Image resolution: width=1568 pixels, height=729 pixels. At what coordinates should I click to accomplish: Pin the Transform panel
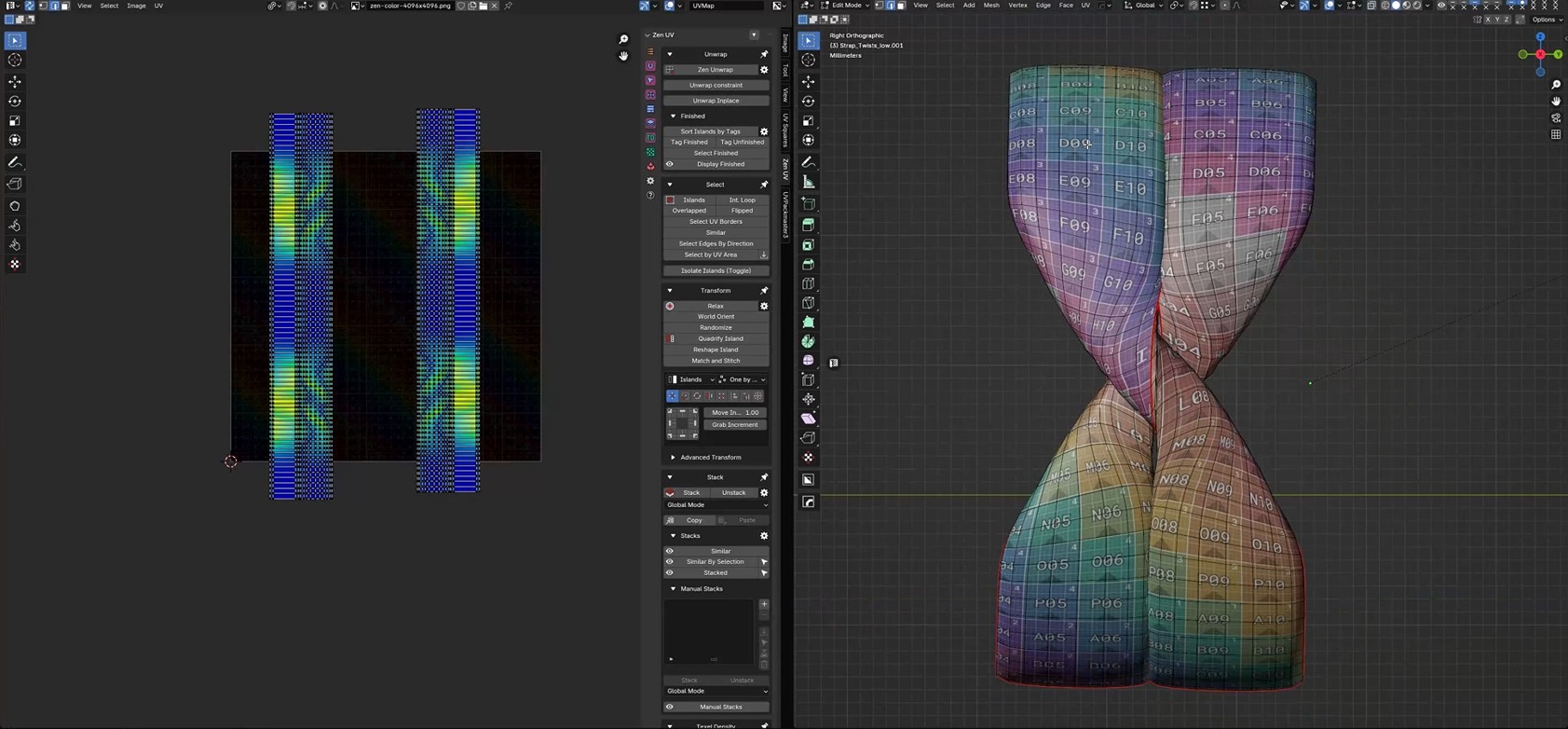(764, 291)
